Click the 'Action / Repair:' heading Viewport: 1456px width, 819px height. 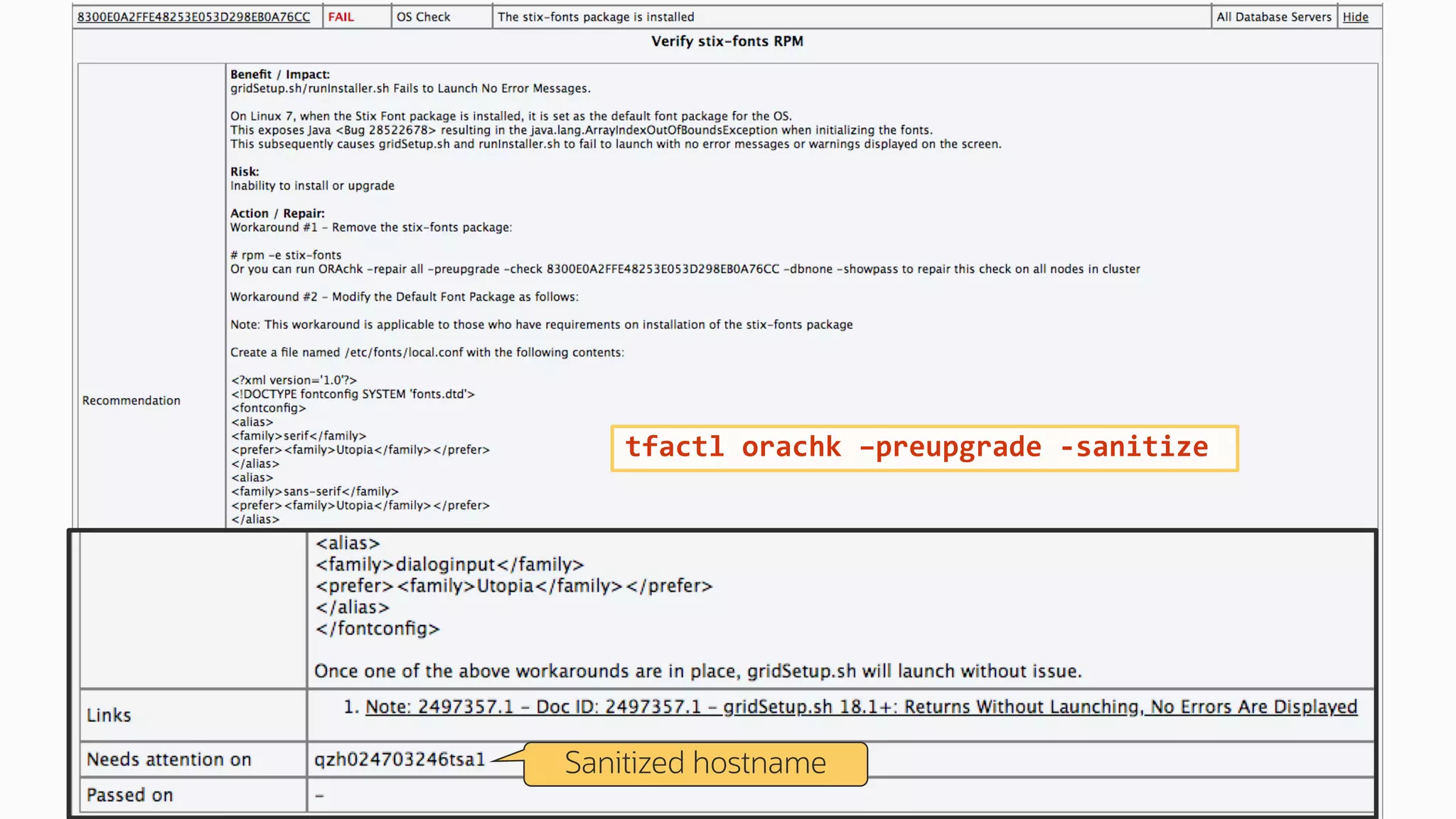coord(277,213)
